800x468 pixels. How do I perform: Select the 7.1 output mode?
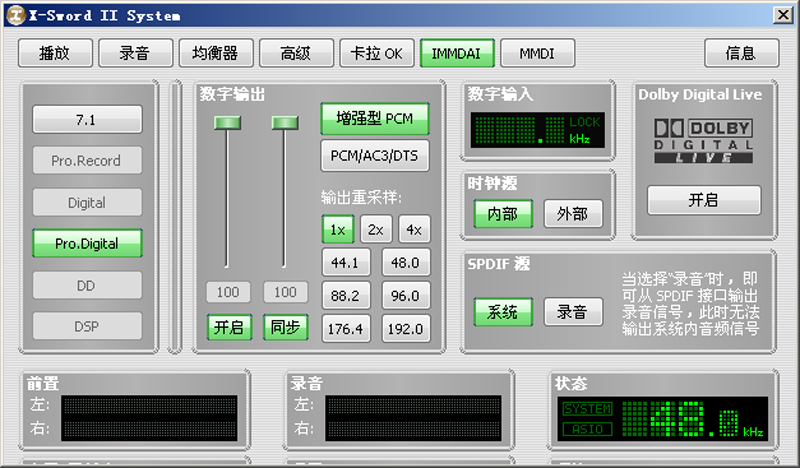[87, 120]
